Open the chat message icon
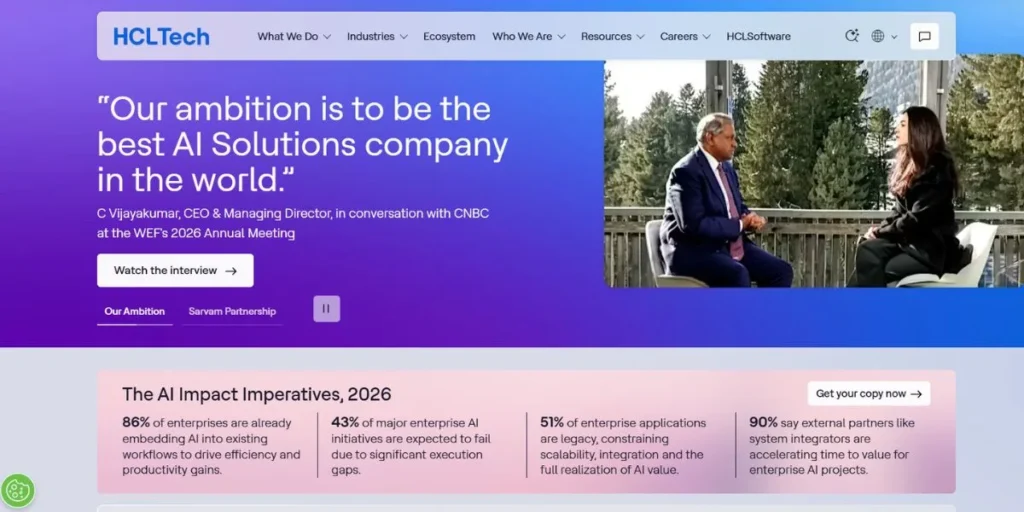This screenshot has height=512, width=1024. [x=924, y=37]
